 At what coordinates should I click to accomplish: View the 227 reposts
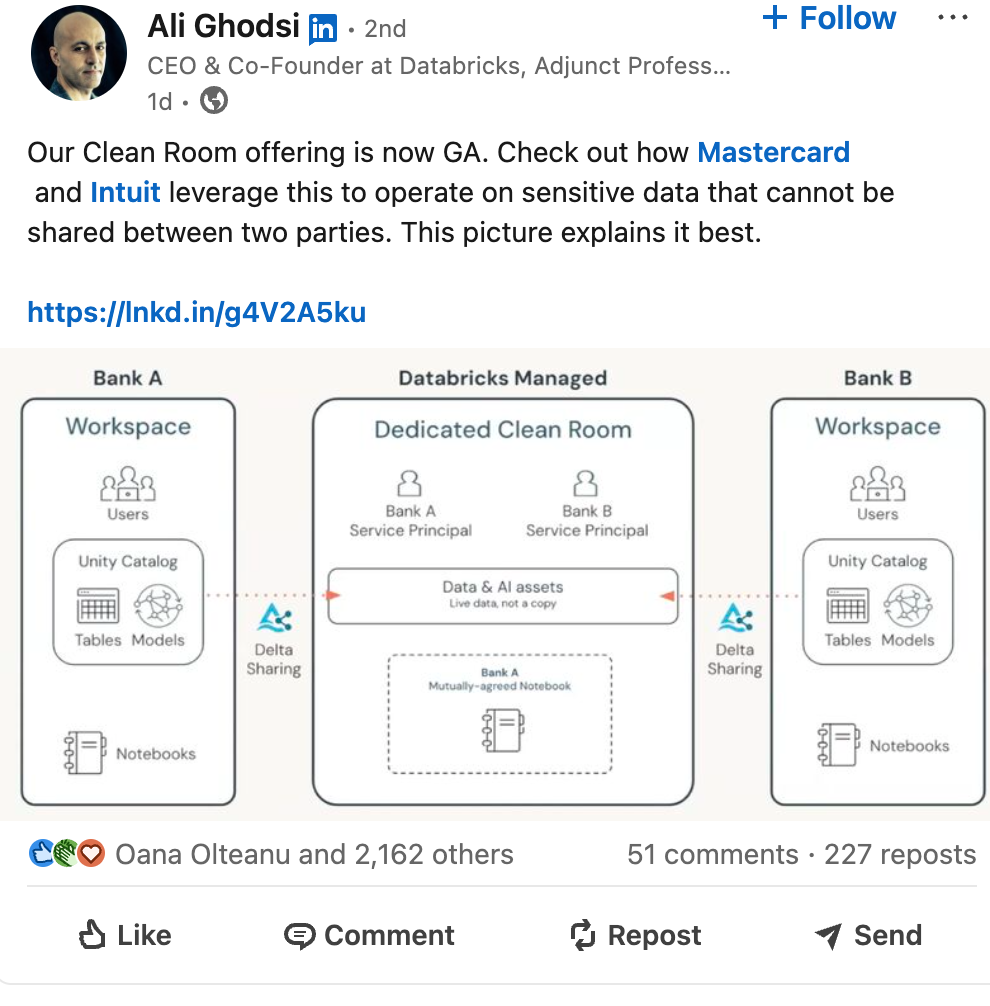pos(899,854)
